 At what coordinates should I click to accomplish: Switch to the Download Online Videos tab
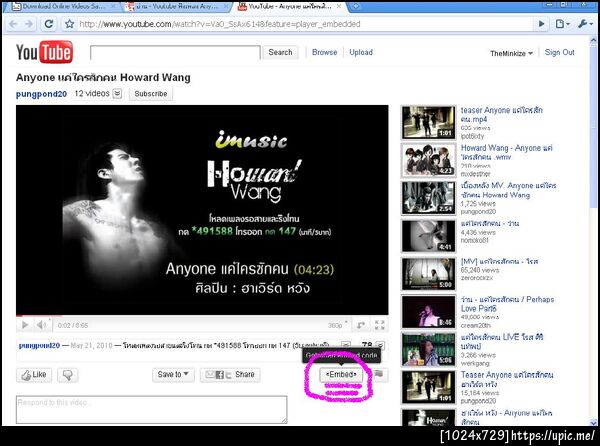[63, 7]
